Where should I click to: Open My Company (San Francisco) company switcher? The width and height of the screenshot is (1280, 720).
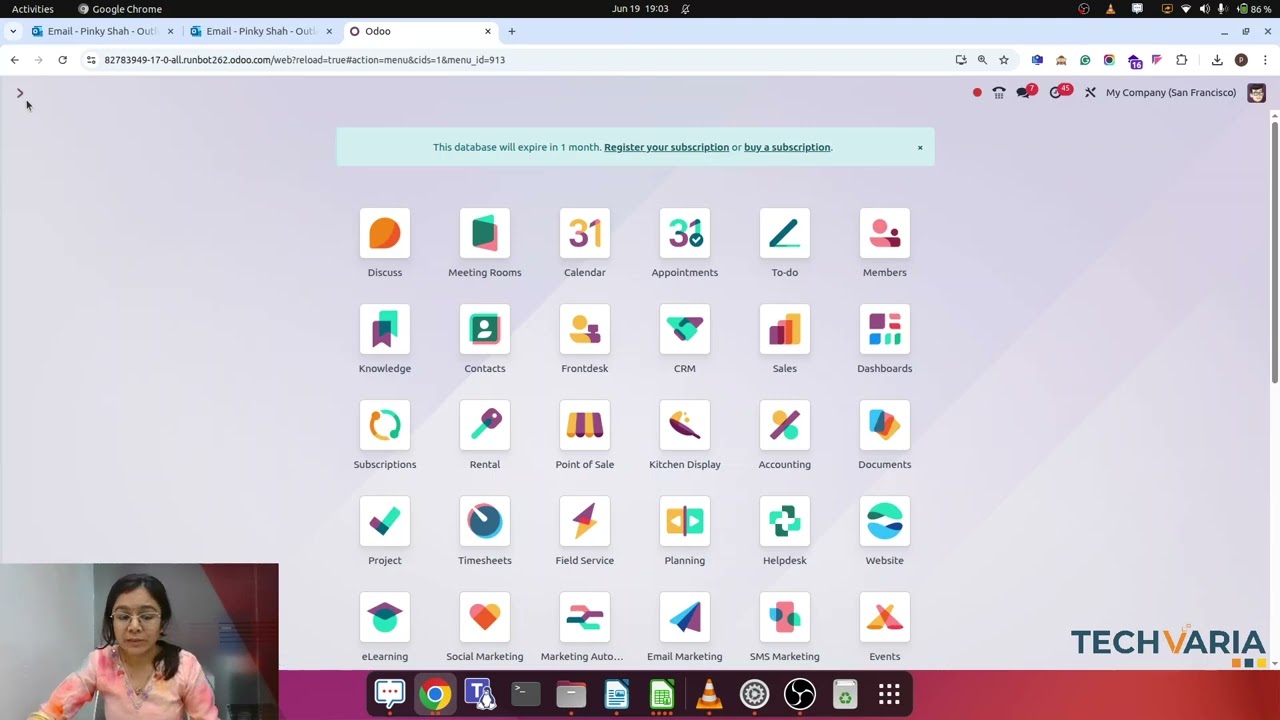click(1171, 92)
